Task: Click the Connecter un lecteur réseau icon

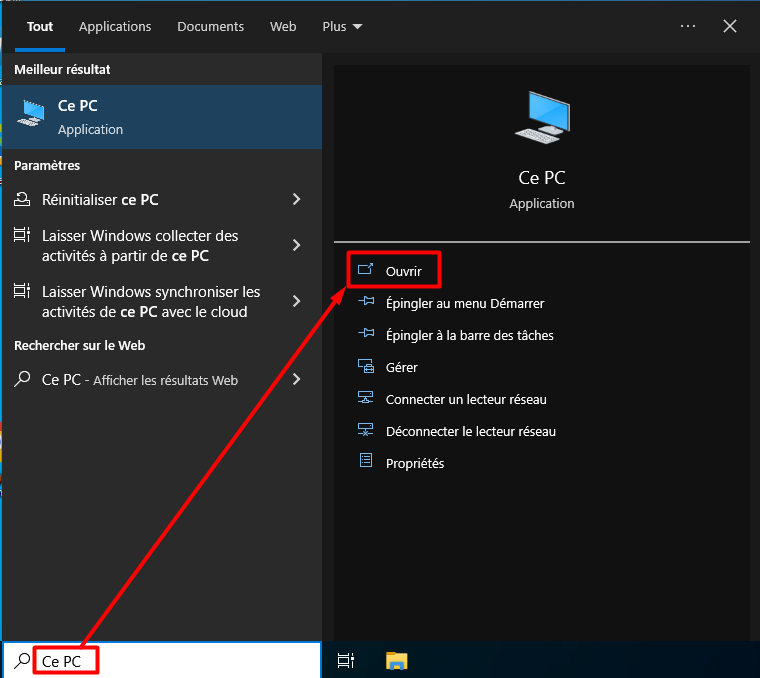Action: [x=365, y=398]
